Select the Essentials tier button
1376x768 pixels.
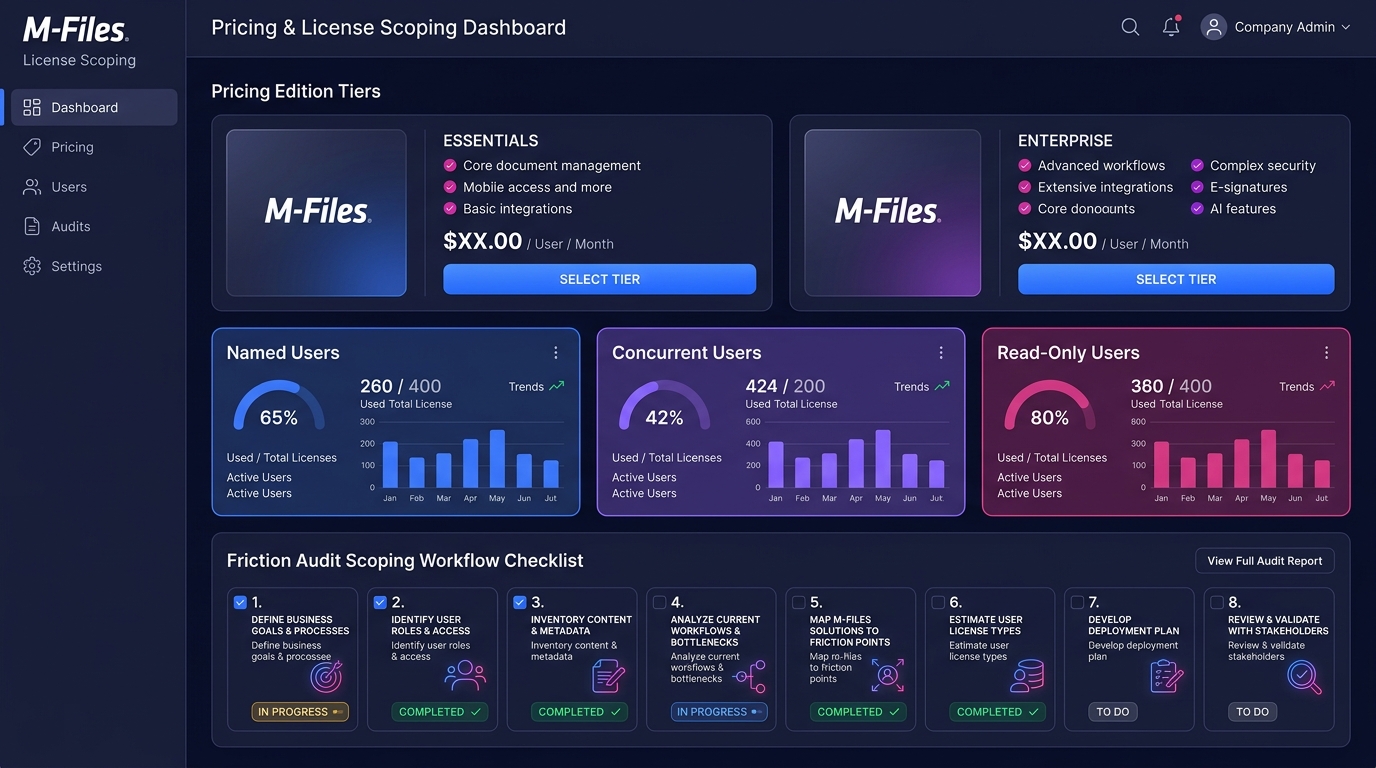coord(599,279)
